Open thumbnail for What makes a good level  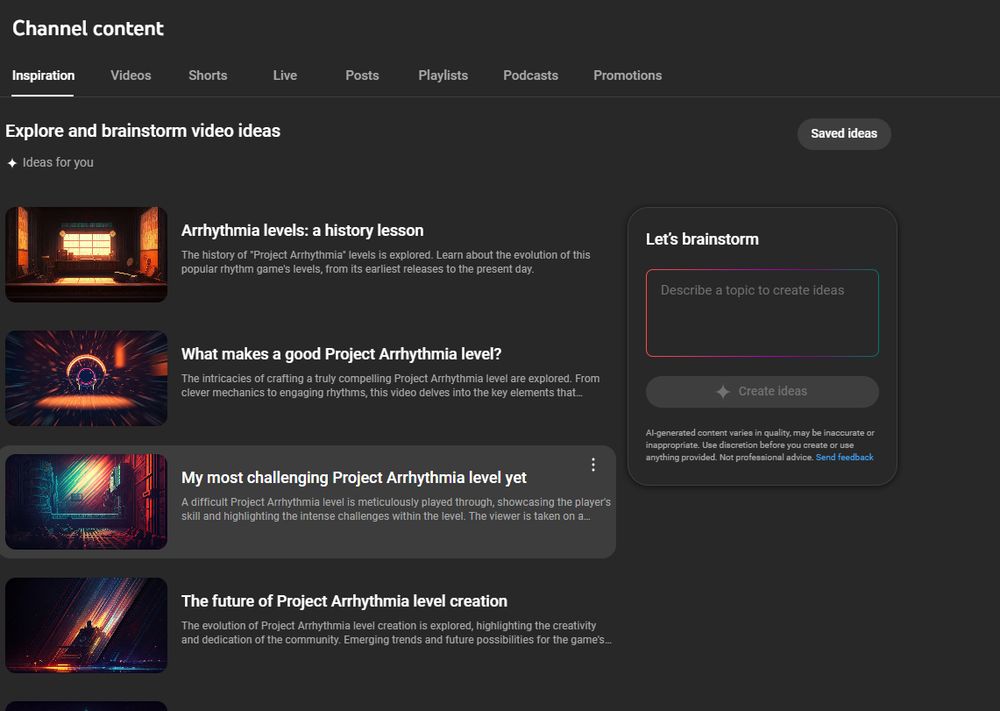pos(86,377)
